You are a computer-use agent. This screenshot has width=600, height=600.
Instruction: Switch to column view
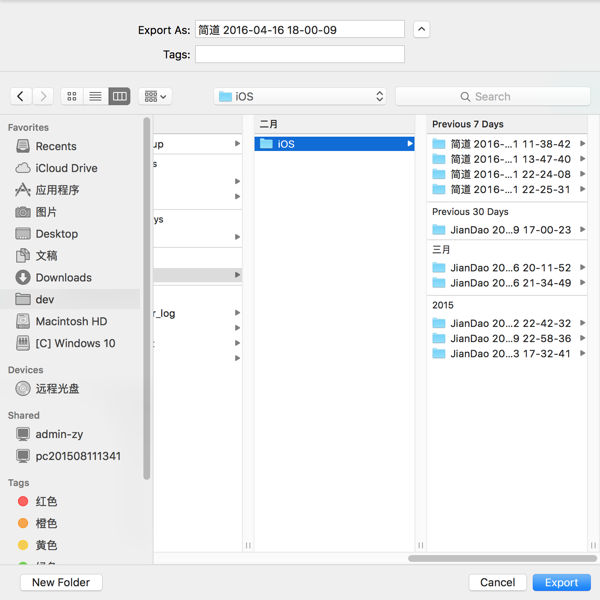[119, 96]
